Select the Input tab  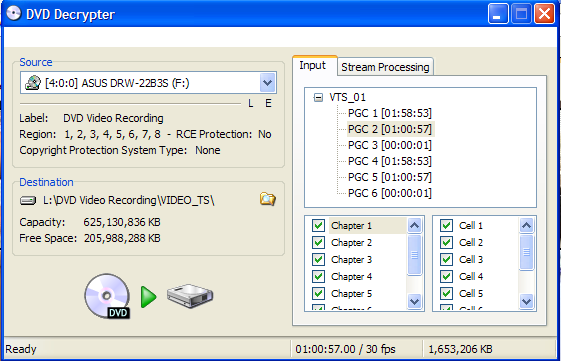(313, 65)
